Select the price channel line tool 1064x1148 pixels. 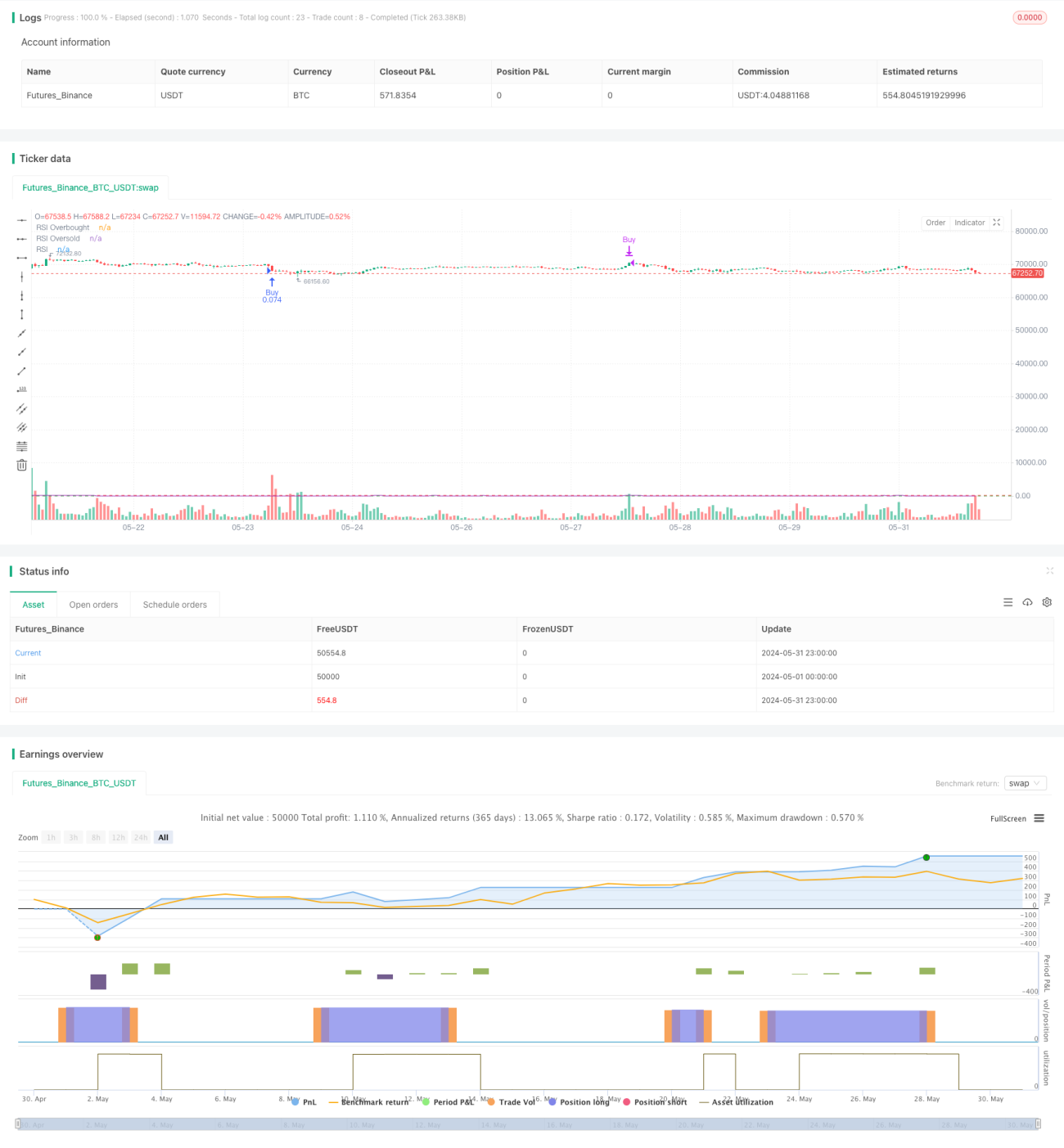[x=21, y=427]
